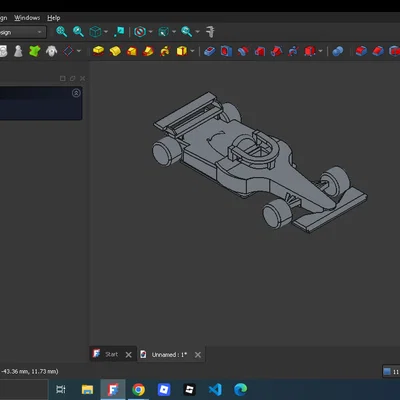Close the Unnamed : 1* tab
The image size is (400, 400).
[198, 355]
